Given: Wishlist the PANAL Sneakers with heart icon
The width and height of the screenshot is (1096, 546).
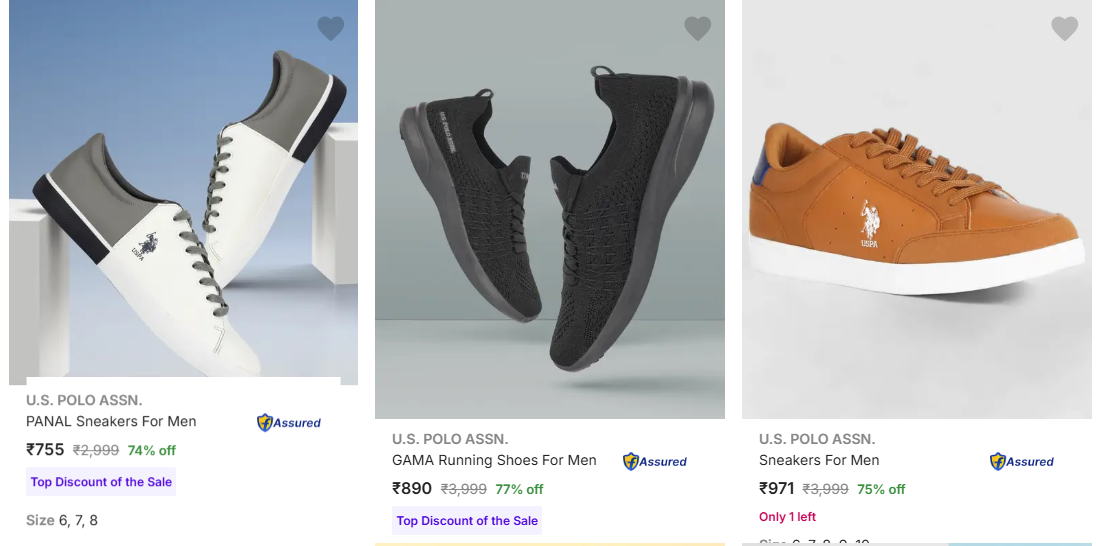Looking at the screenshot, I should tap(331, 29).
